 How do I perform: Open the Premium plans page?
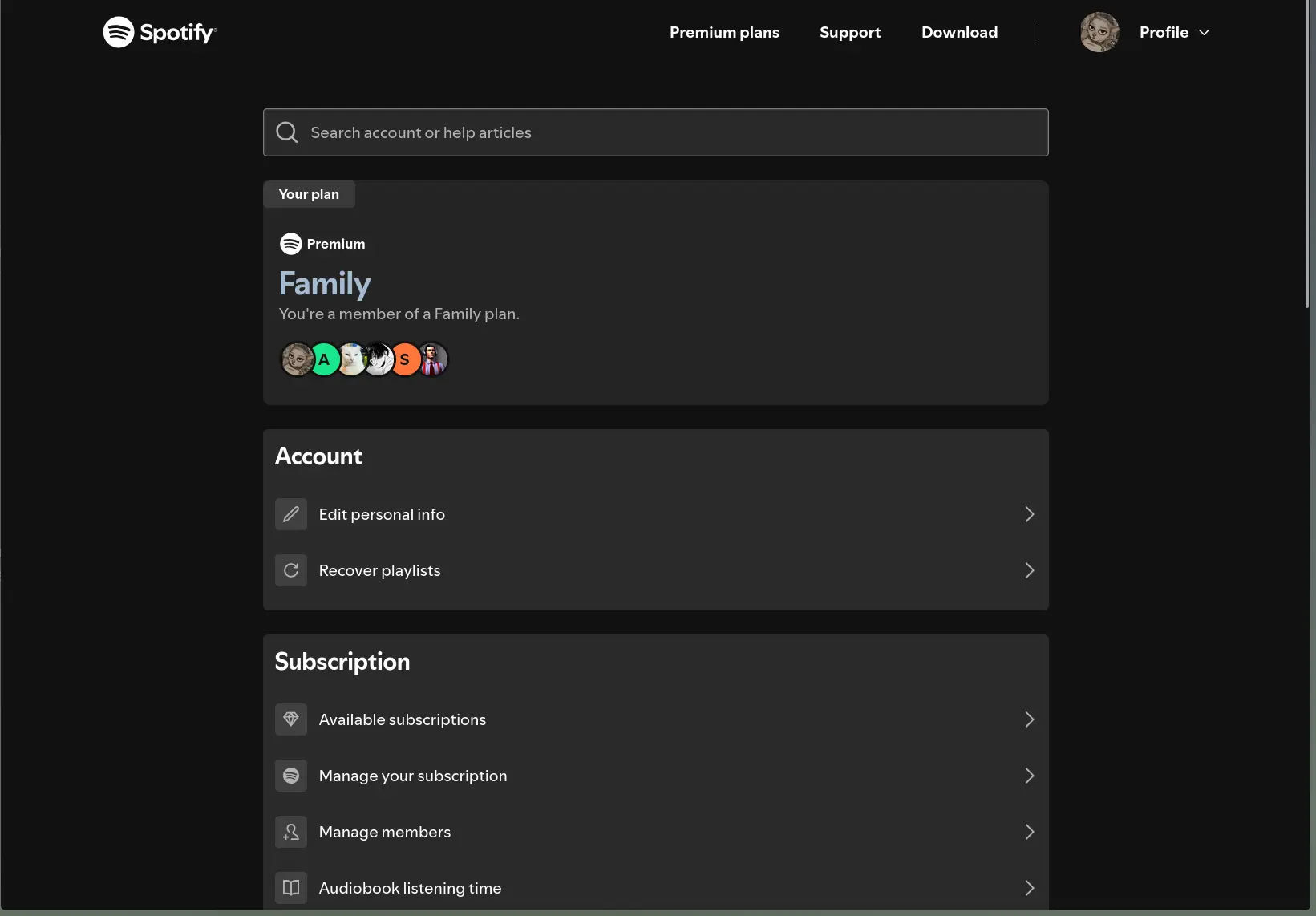pos(724,32)
